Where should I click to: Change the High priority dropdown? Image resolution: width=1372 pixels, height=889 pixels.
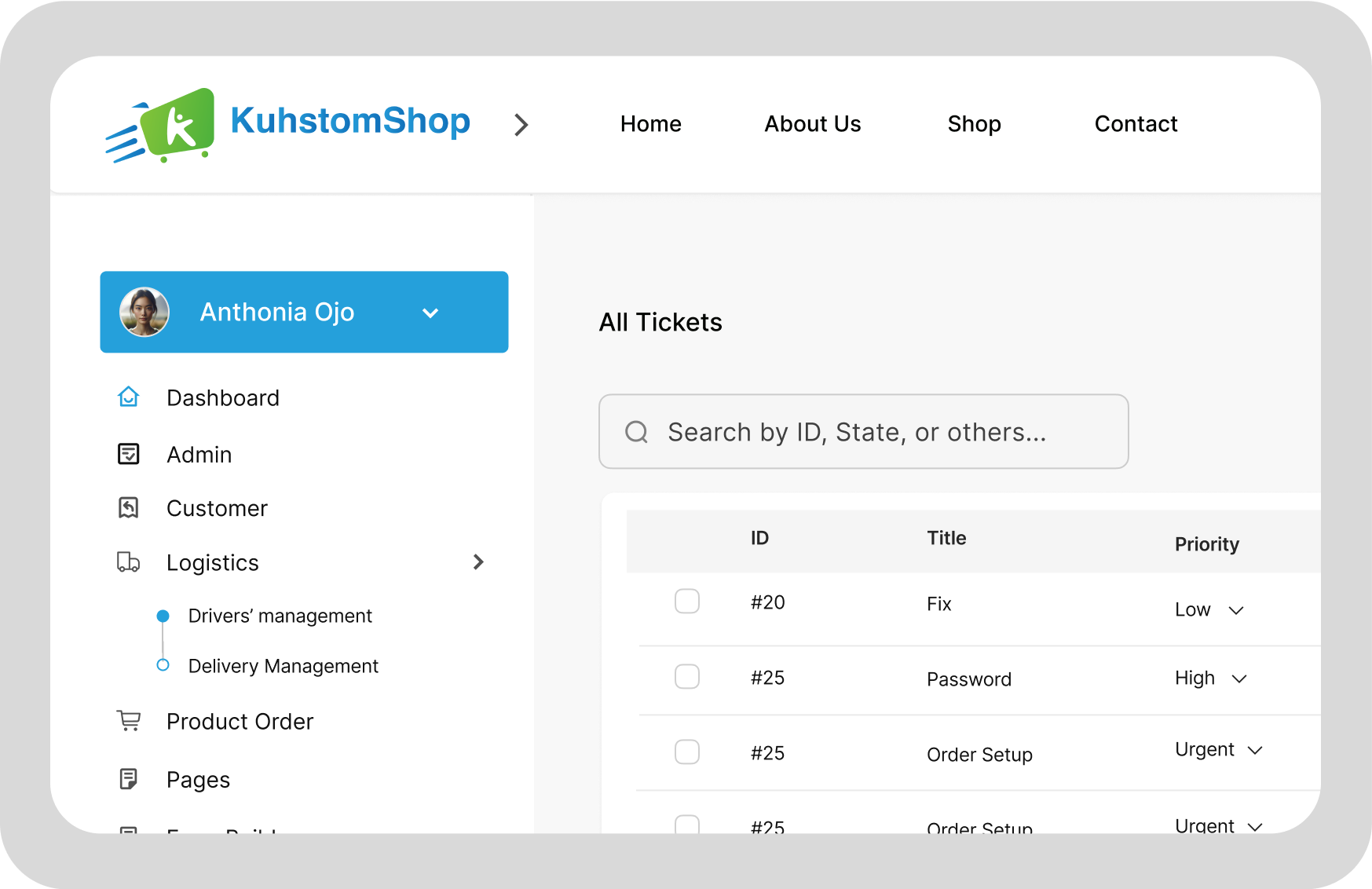(1212, 679)
